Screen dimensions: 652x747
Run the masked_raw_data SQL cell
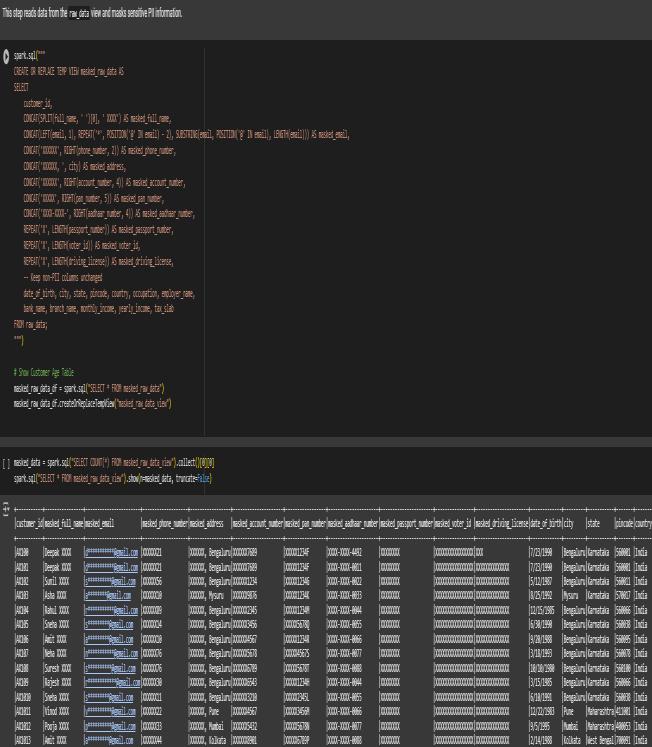pyautogui.click(x=6, y=56)
